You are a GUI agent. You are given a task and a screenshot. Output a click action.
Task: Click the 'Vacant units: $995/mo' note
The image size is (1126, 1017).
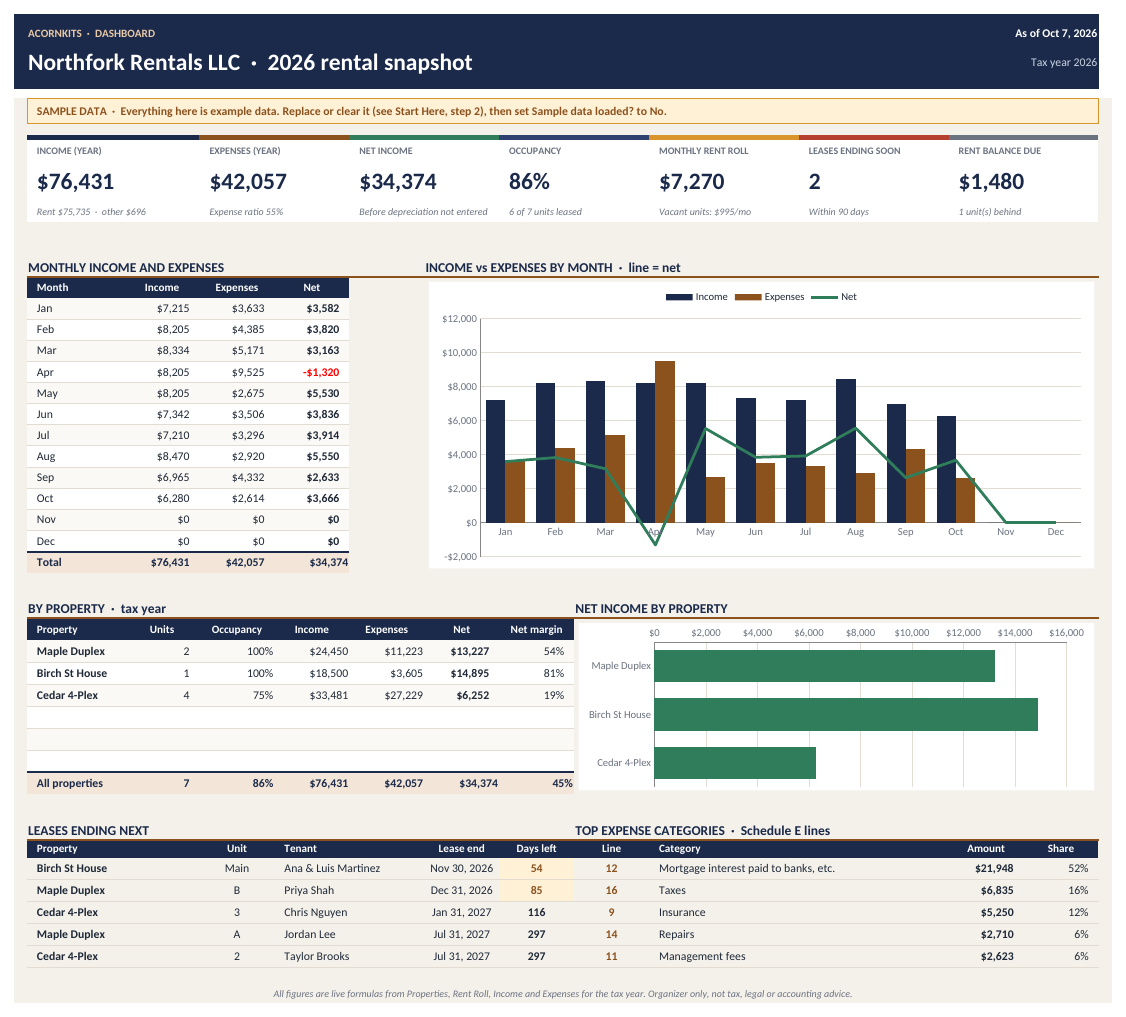click(x=705, y=212)
